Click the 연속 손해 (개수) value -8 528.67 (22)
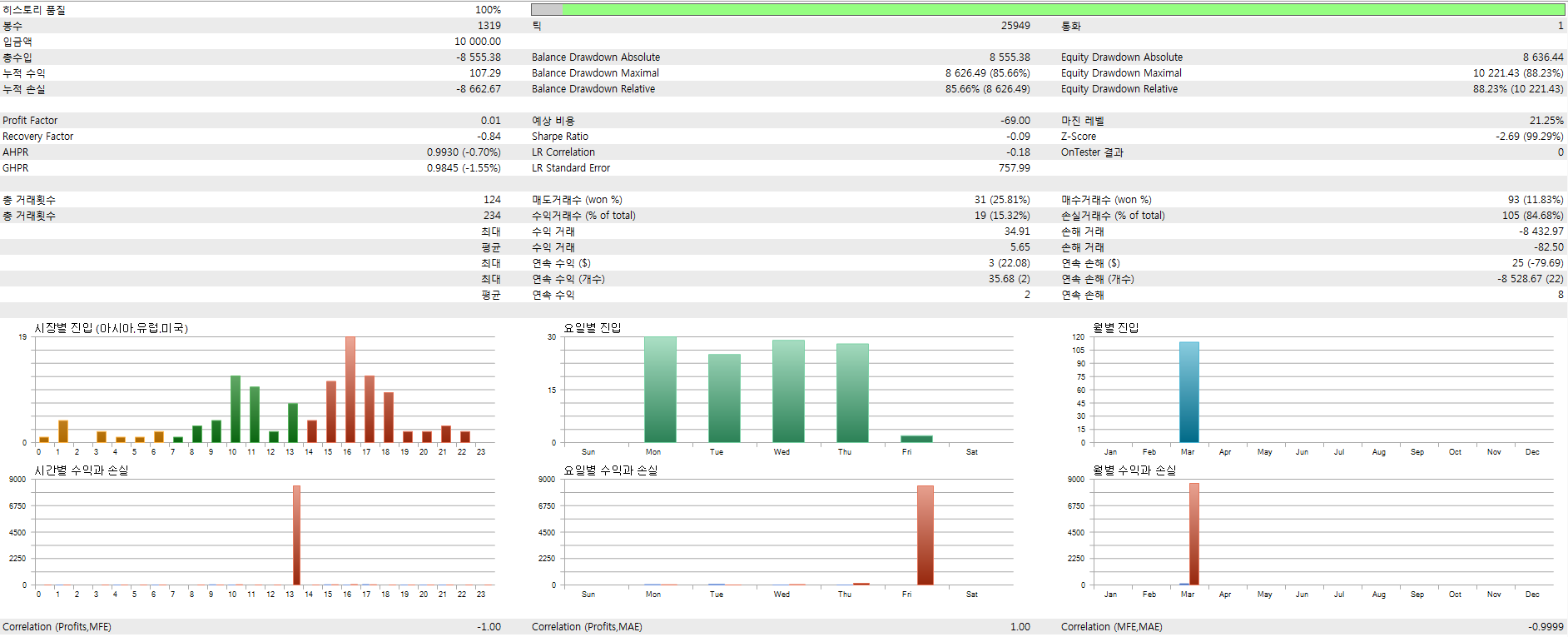 pyautogui.click(x=1531, y=279)
